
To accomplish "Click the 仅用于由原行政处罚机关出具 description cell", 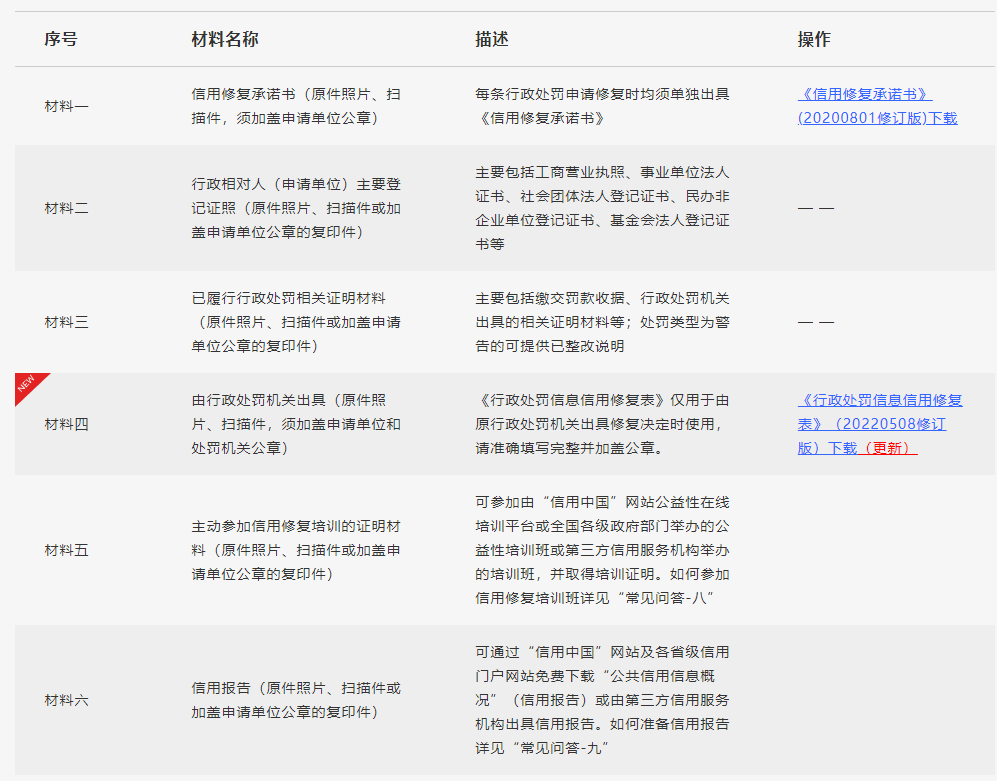I will tap(602, 424).
